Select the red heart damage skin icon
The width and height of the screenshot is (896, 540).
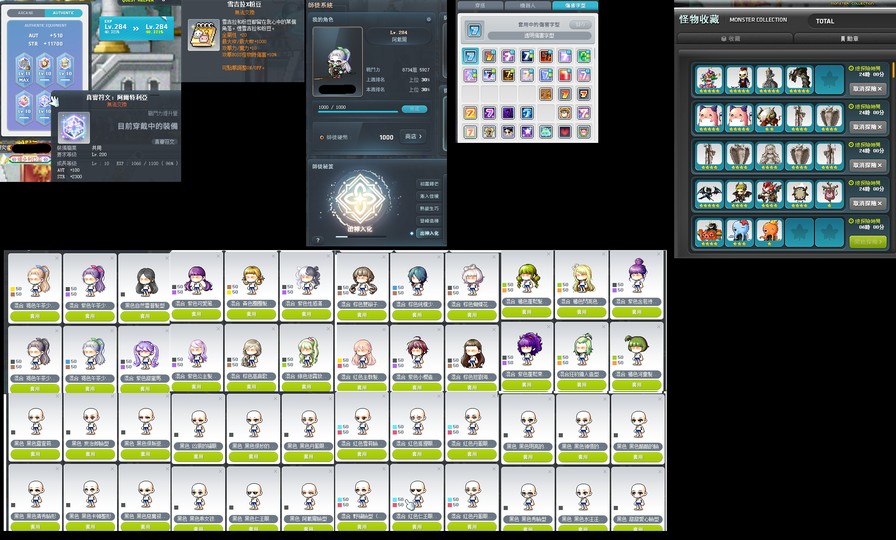[565, 131]
